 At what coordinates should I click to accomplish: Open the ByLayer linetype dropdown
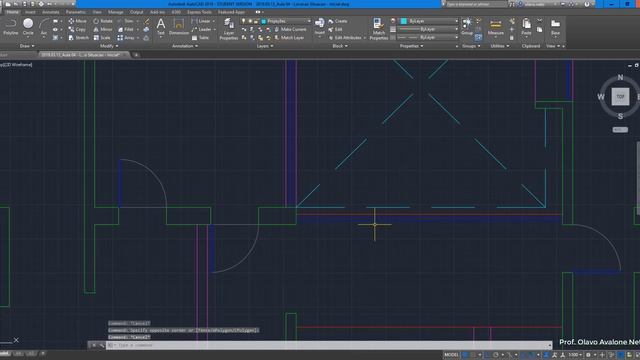click(429, 38)
